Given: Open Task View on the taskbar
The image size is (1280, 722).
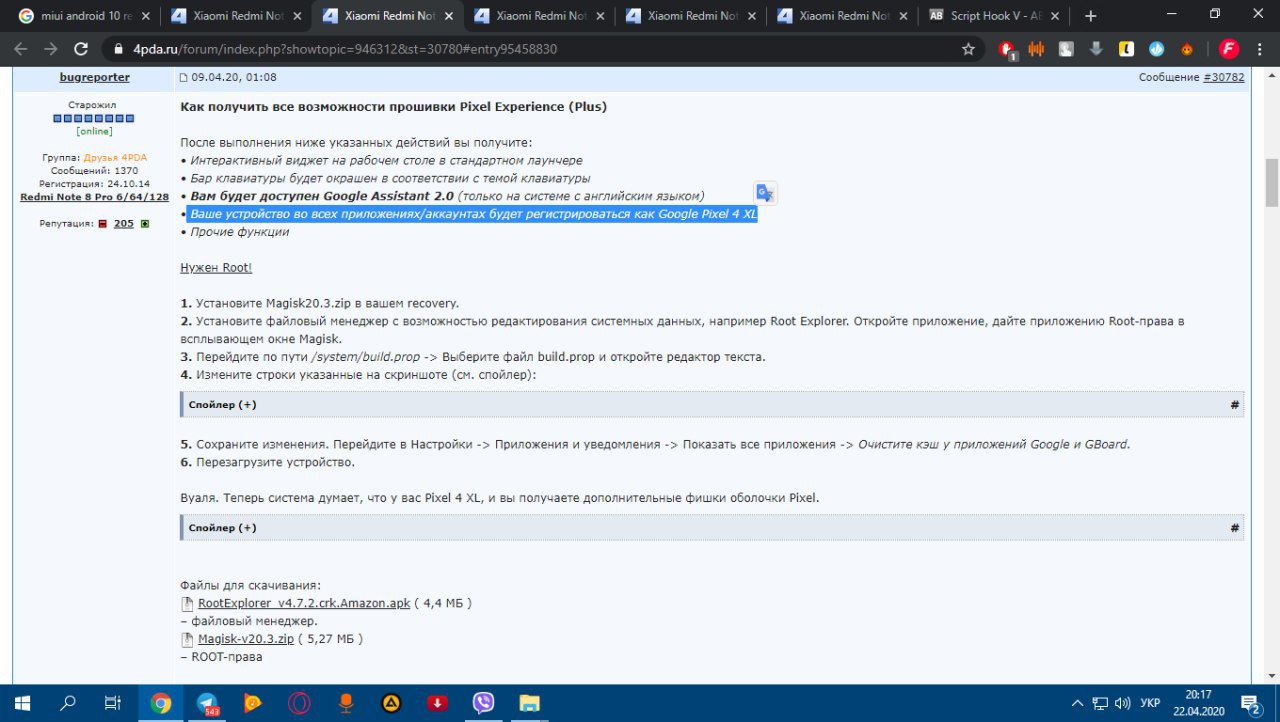Looking at the screenshot, I should (114, 703).
